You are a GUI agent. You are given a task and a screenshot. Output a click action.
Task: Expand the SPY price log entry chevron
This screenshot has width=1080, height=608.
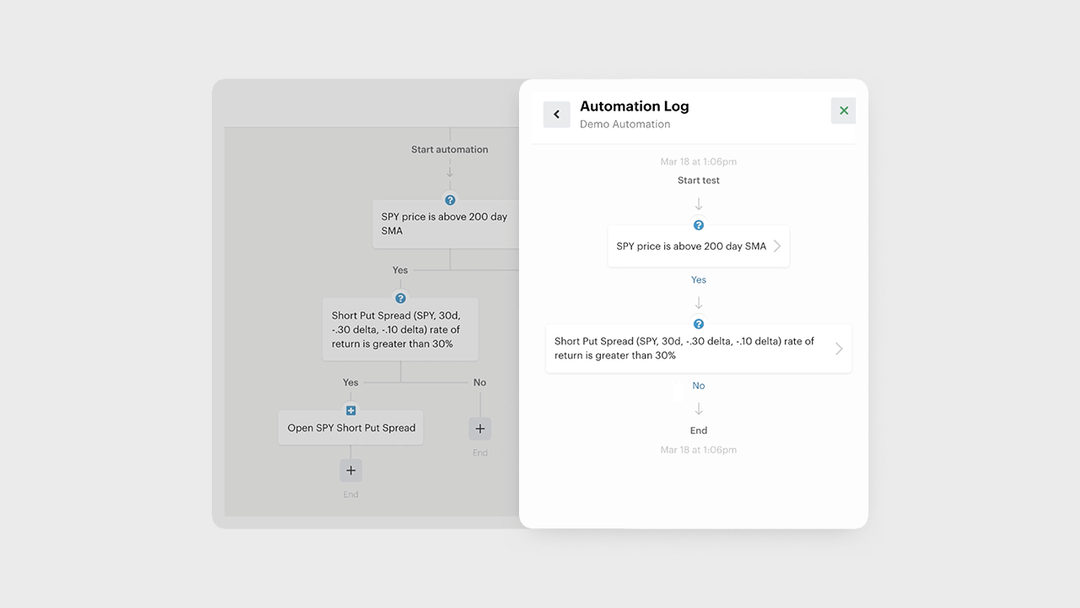(x=777, y=246)
